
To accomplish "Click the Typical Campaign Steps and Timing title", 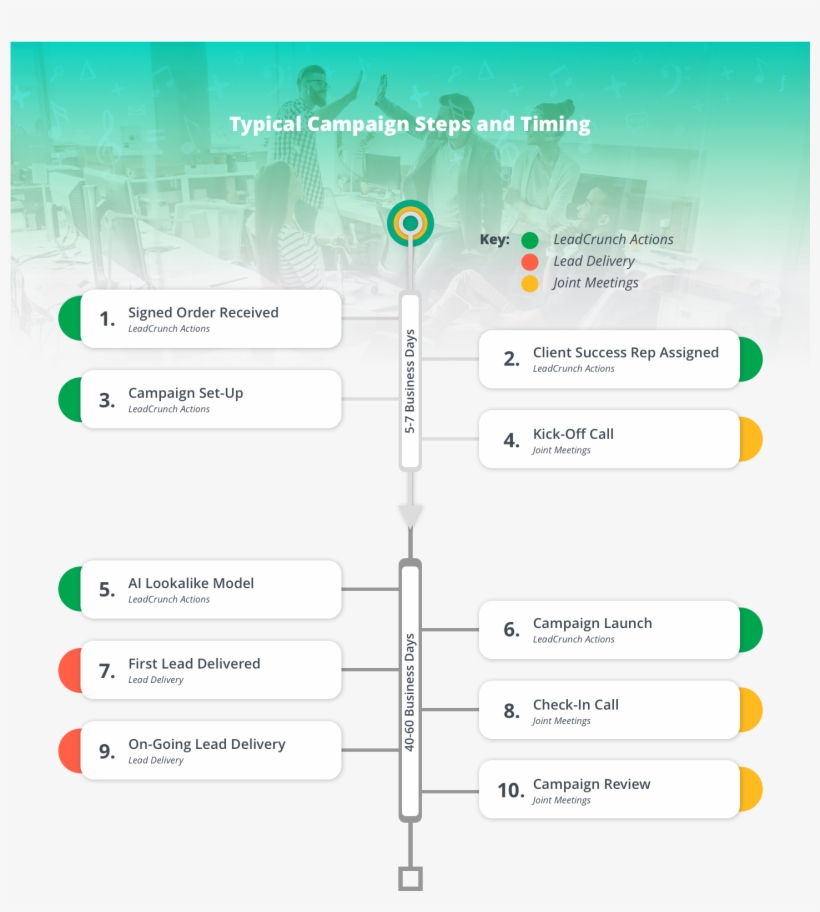I will (x=410, y=125).
